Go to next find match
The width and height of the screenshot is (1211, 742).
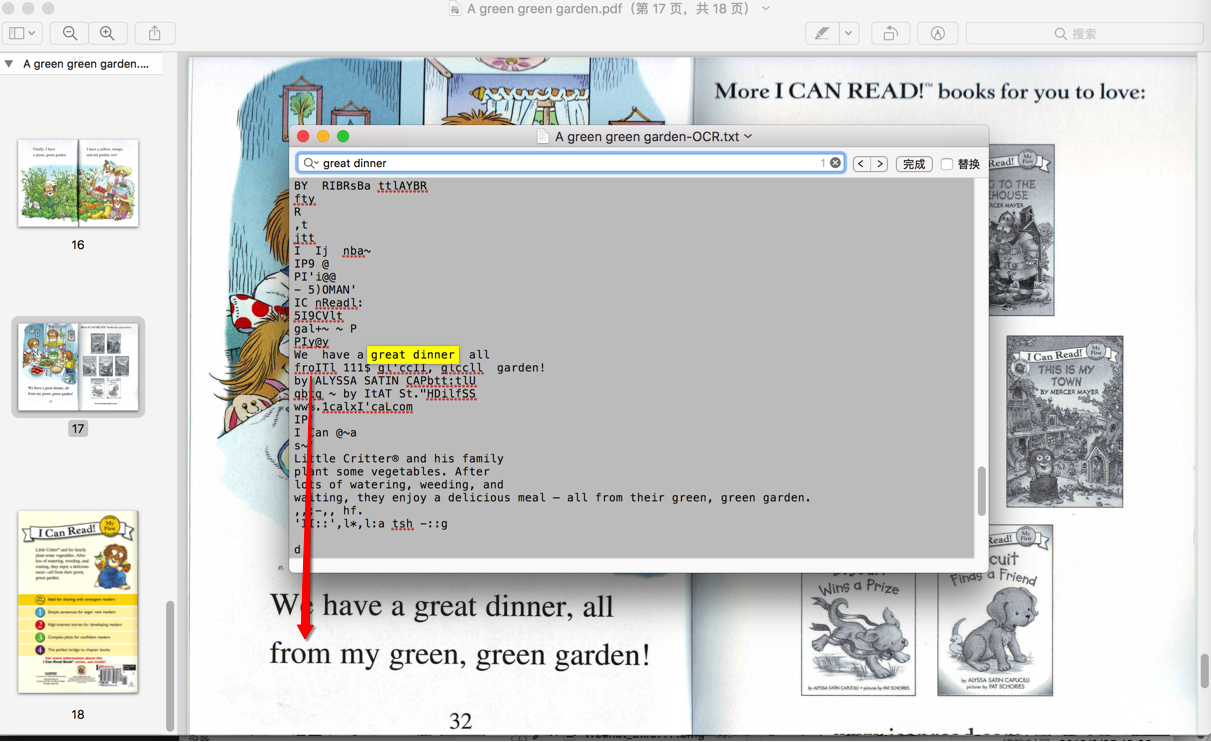(879, 164)
